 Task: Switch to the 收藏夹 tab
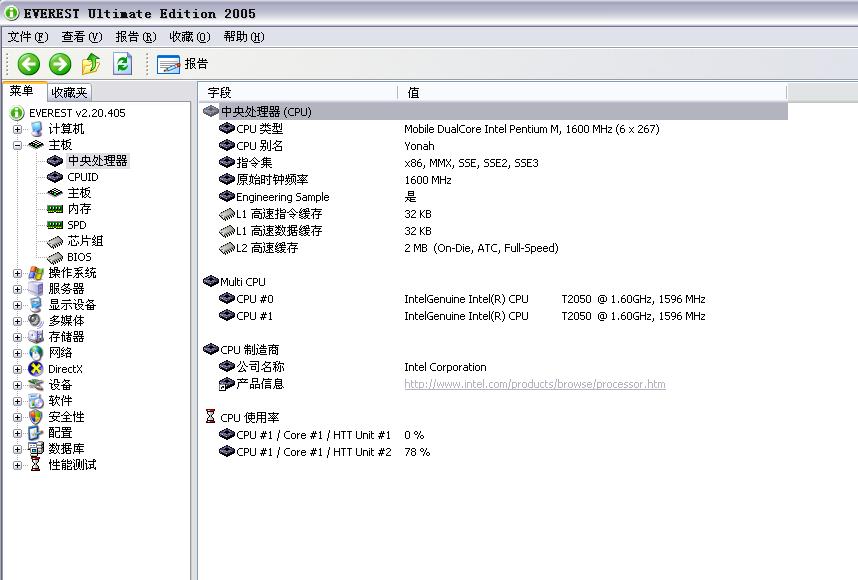[69, 92]
